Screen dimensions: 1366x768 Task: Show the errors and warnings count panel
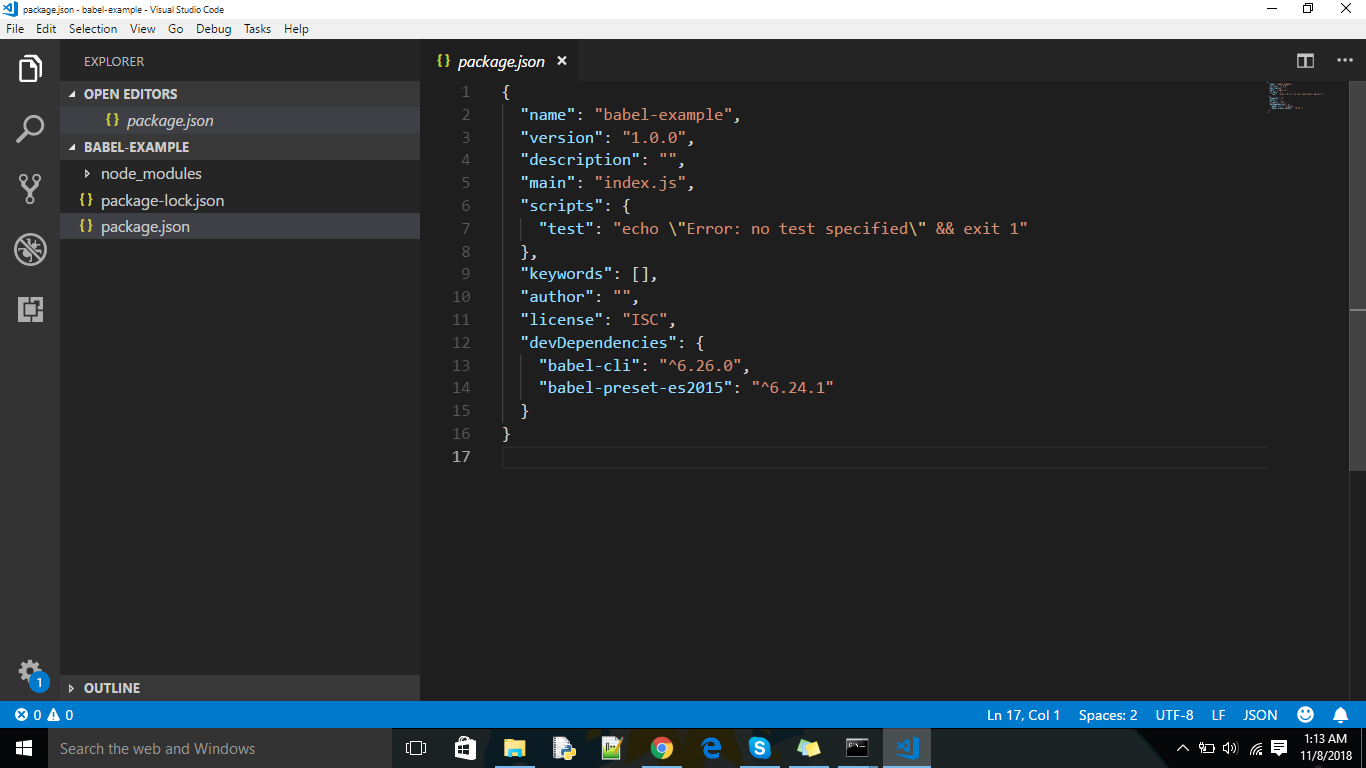[44, 715]
